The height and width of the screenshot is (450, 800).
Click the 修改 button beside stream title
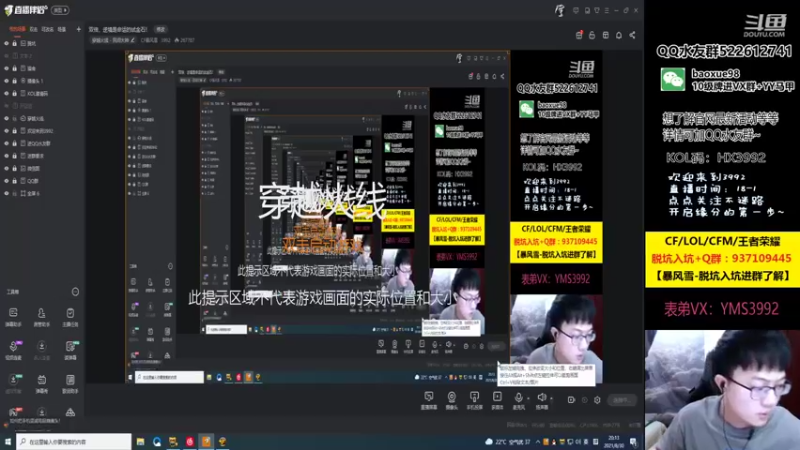click(x=161, y=29)
